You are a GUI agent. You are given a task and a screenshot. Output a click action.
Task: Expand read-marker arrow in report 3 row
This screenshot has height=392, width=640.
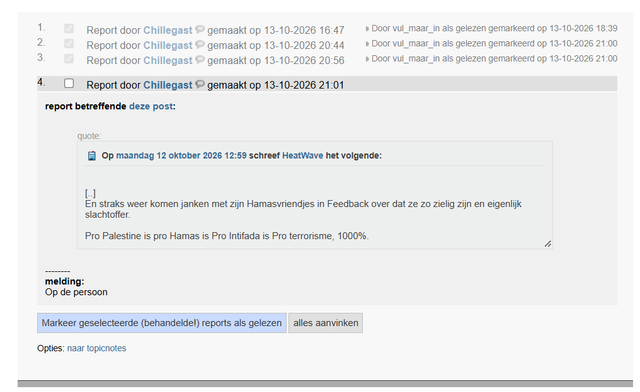tap(367, 59)
